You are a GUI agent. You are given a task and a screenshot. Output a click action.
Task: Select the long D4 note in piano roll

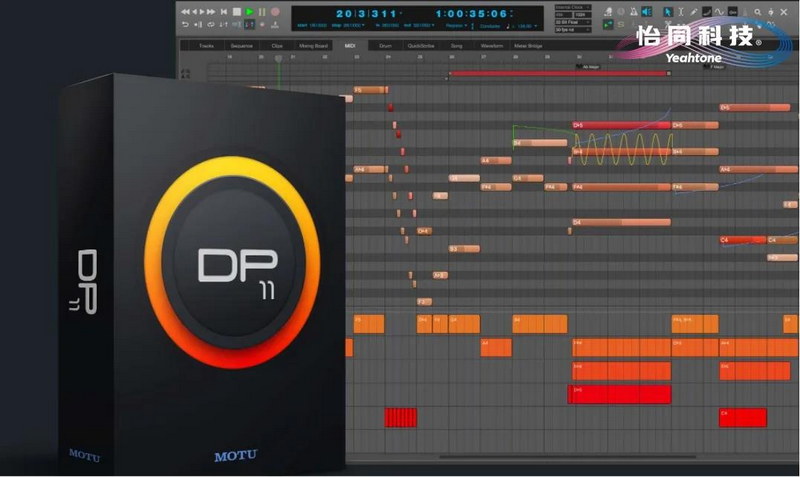tap(621, 222)
